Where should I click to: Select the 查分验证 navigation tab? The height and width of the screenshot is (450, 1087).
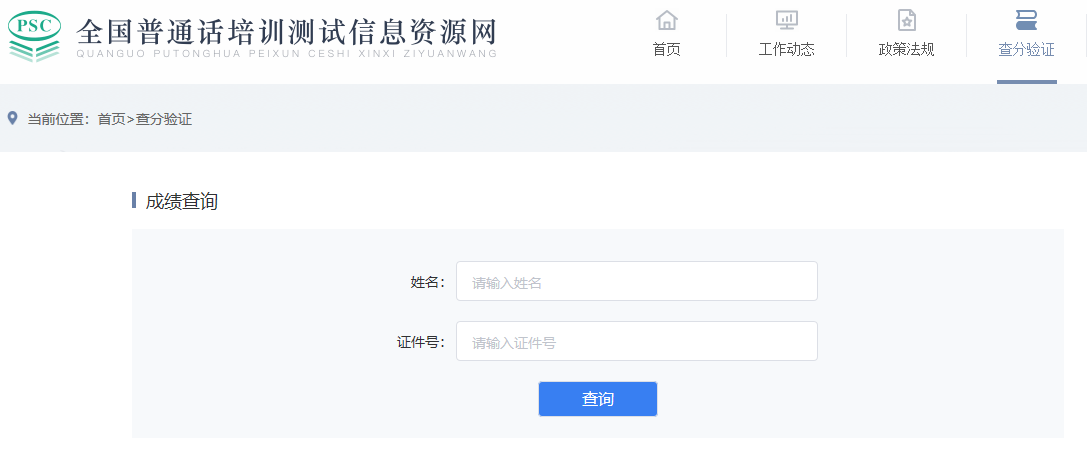click(x=1026, y=49)
